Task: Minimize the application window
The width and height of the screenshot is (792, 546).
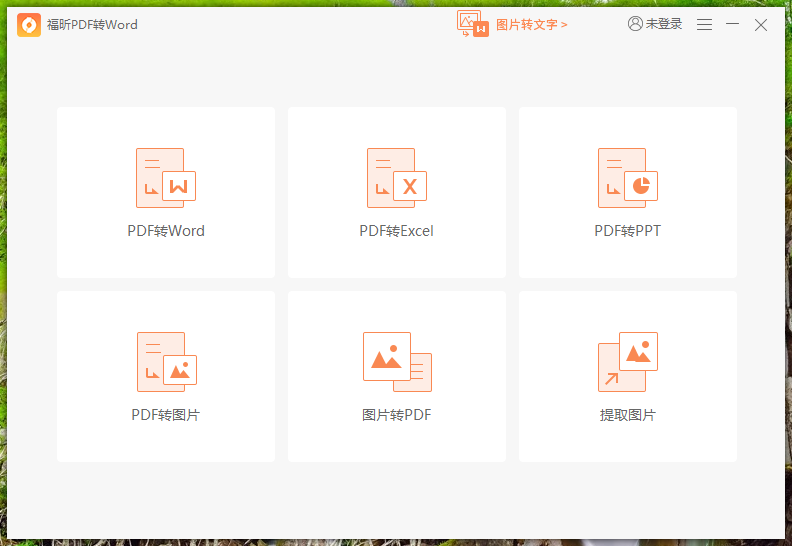Action: (733, 24)
